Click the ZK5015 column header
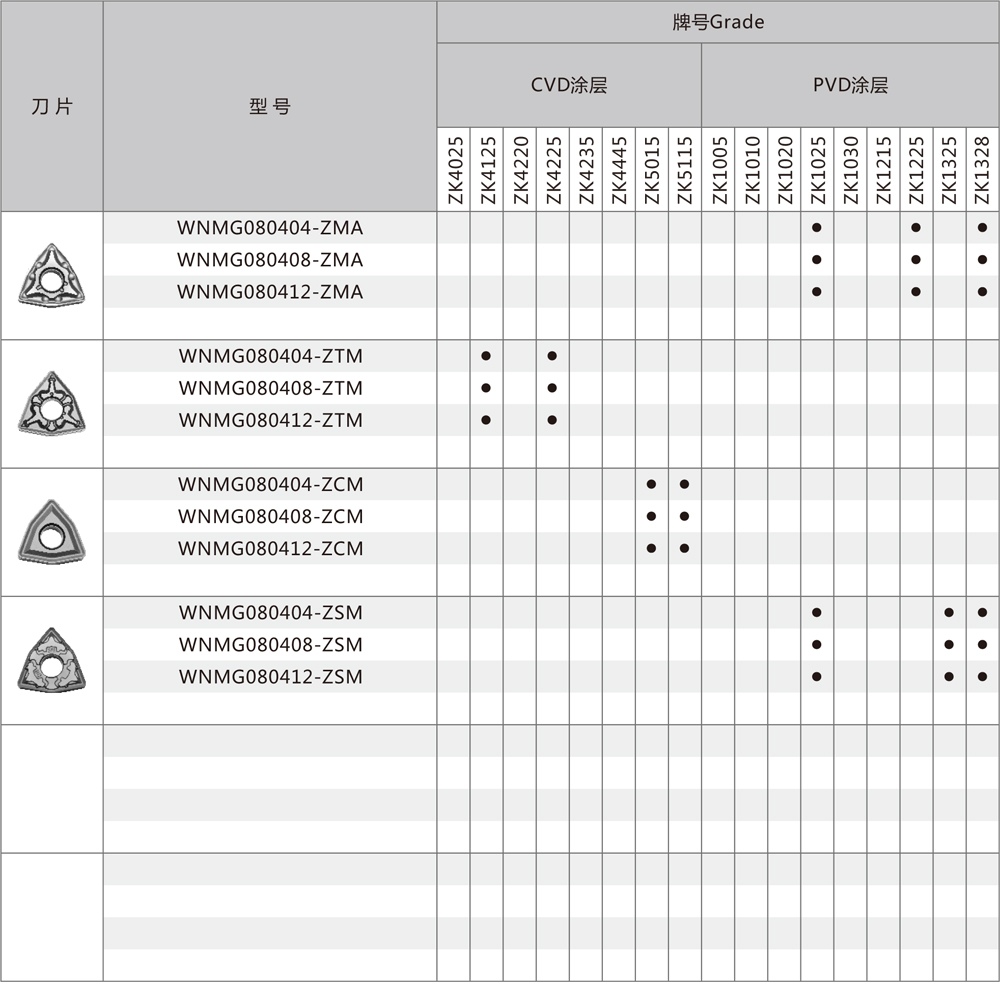 [x=652, y=170]
